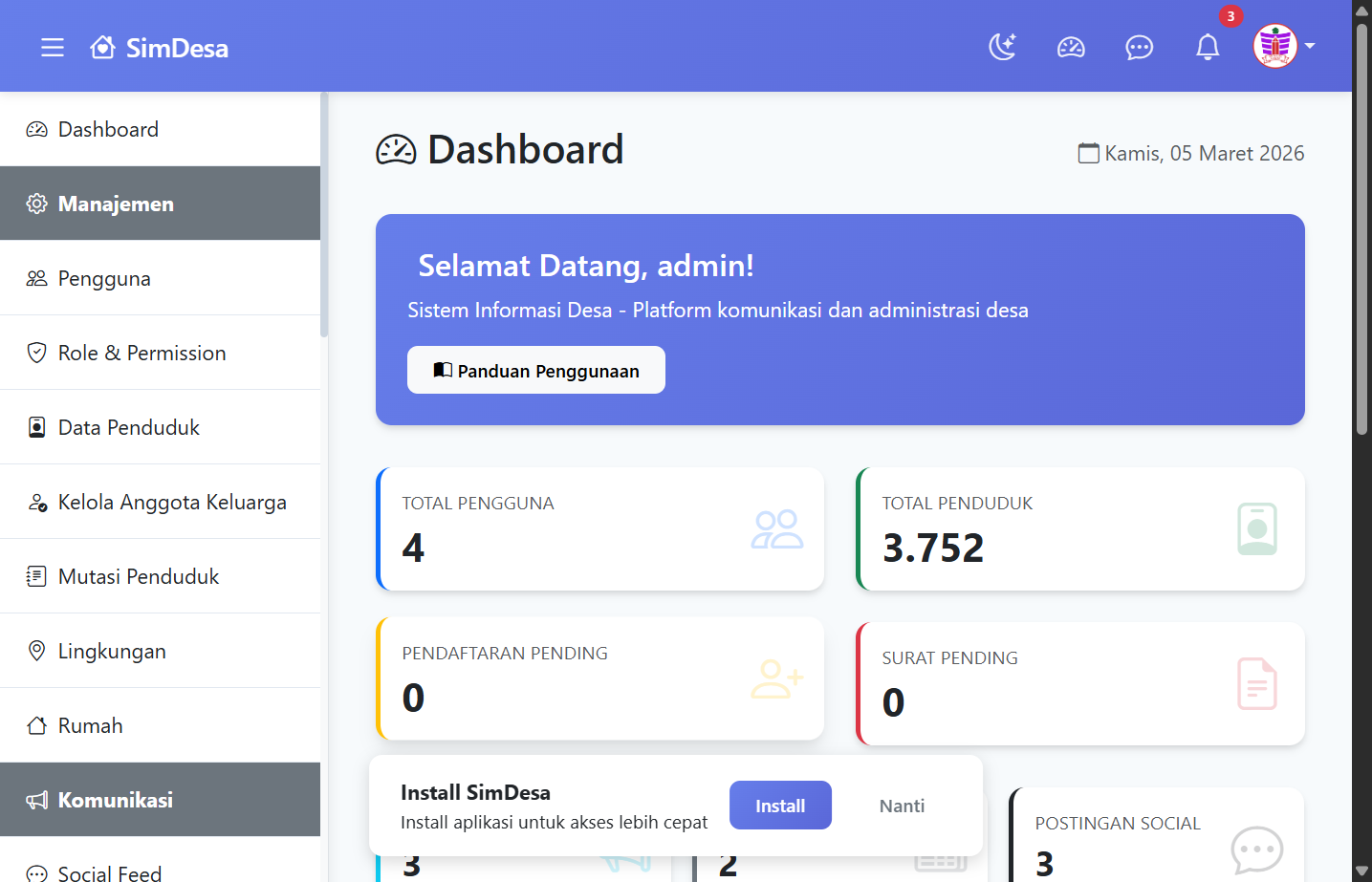Click the Dashboard sidebar icon

coord(36,129)
